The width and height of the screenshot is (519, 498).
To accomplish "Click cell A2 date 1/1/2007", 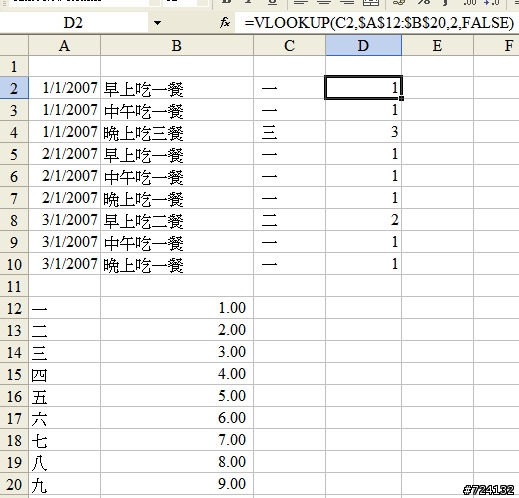I will (x=64, y=88).
